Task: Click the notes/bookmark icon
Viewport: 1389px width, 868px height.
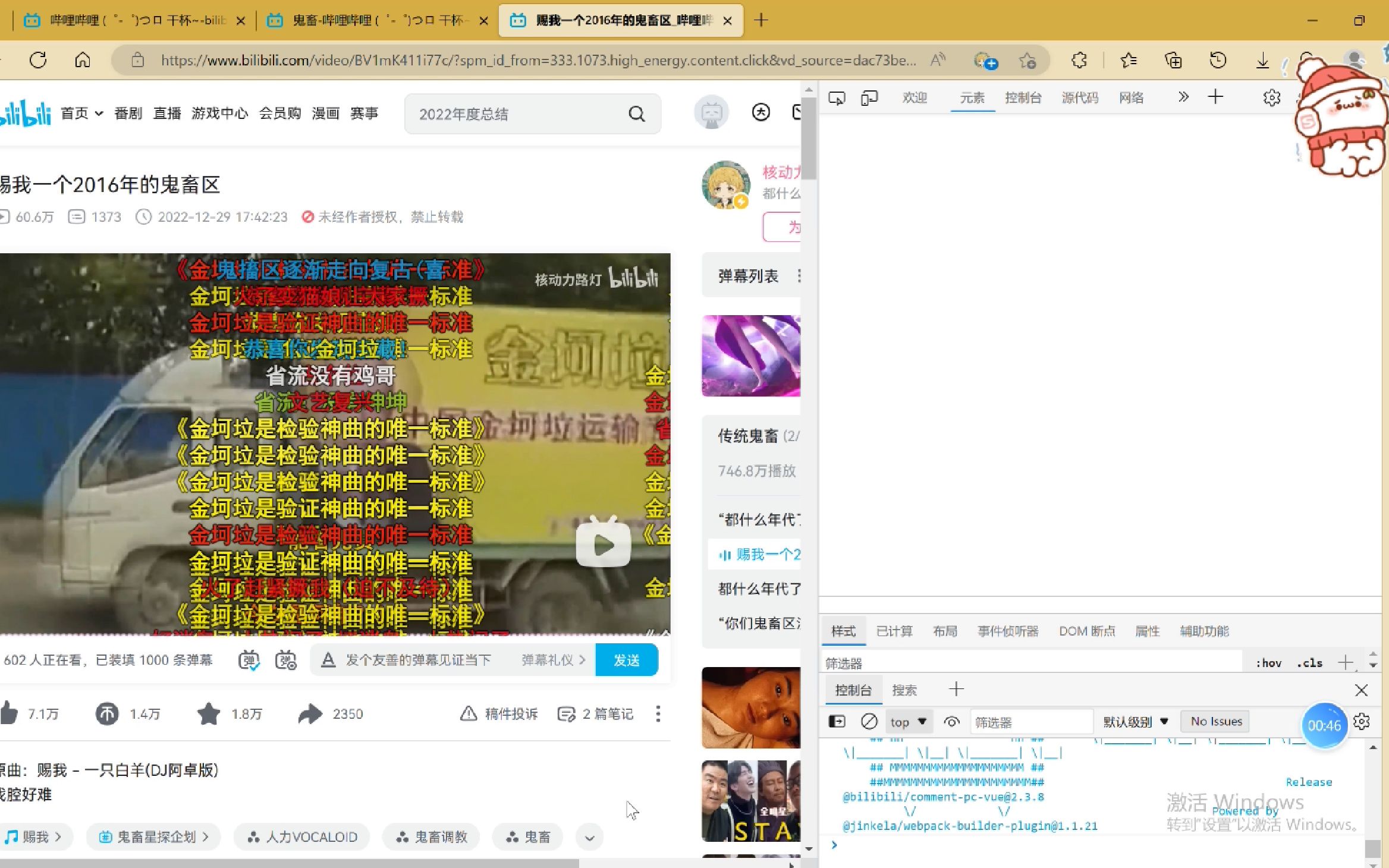Action: pos(567,713)
